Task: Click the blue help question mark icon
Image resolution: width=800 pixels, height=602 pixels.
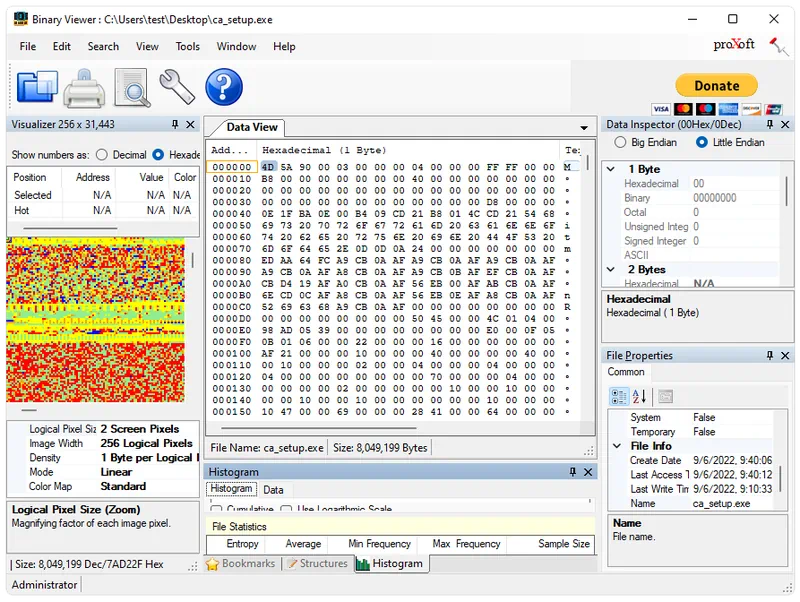Action: click(224, 88)
